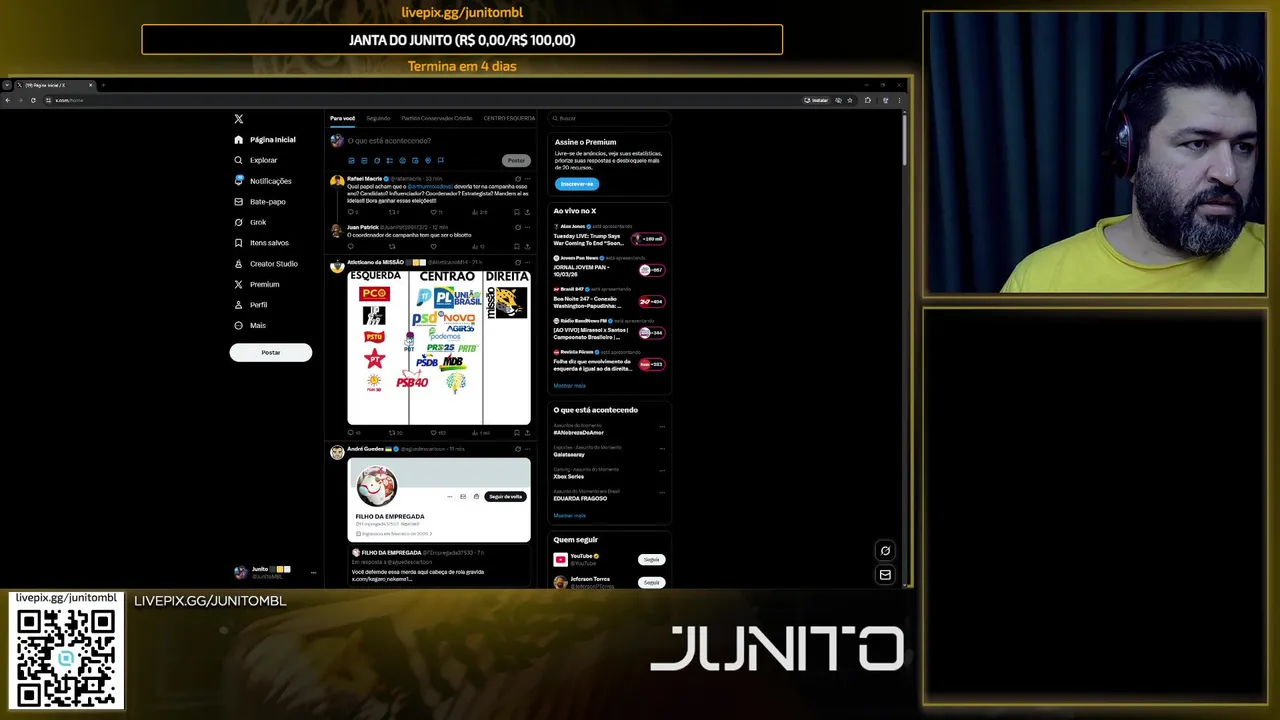Open the CENTRO ESQUERDA tab

pyautogui.click(x=509, y=118)
